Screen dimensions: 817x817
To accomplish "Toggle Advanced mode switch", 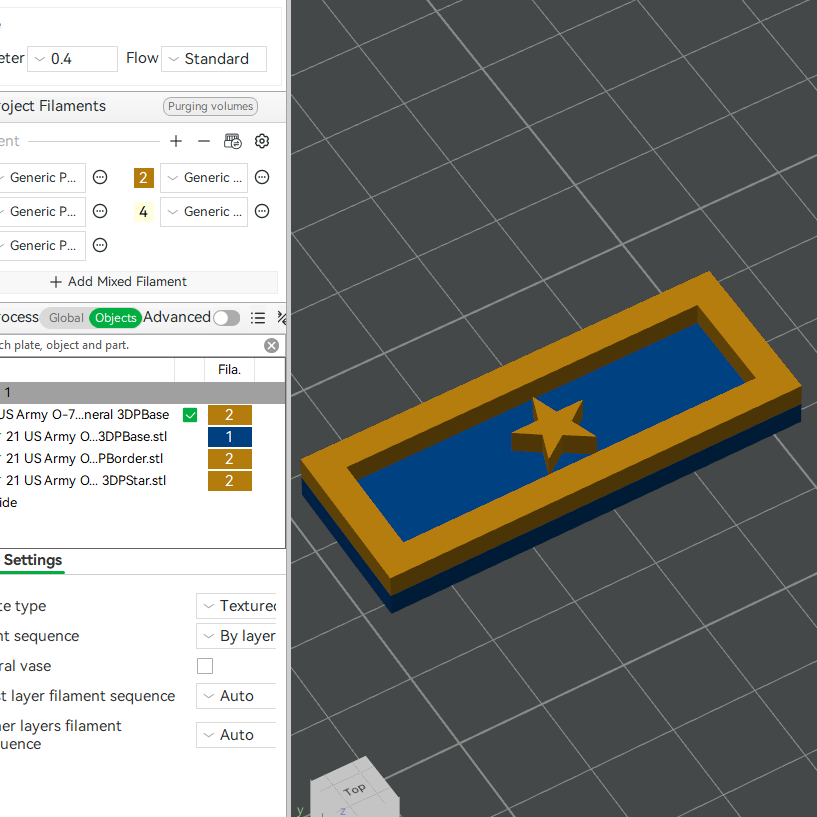I will [227, 318].
